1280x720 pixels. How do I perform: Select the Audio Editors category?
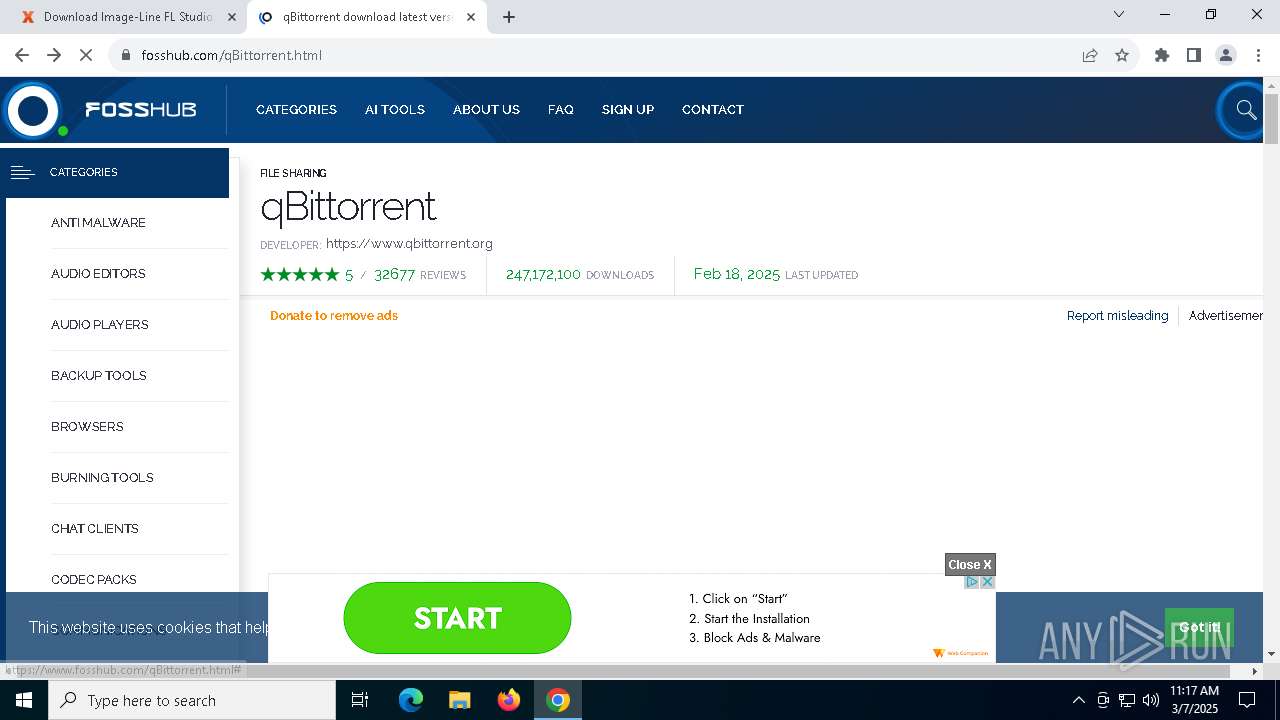point(98,274)
